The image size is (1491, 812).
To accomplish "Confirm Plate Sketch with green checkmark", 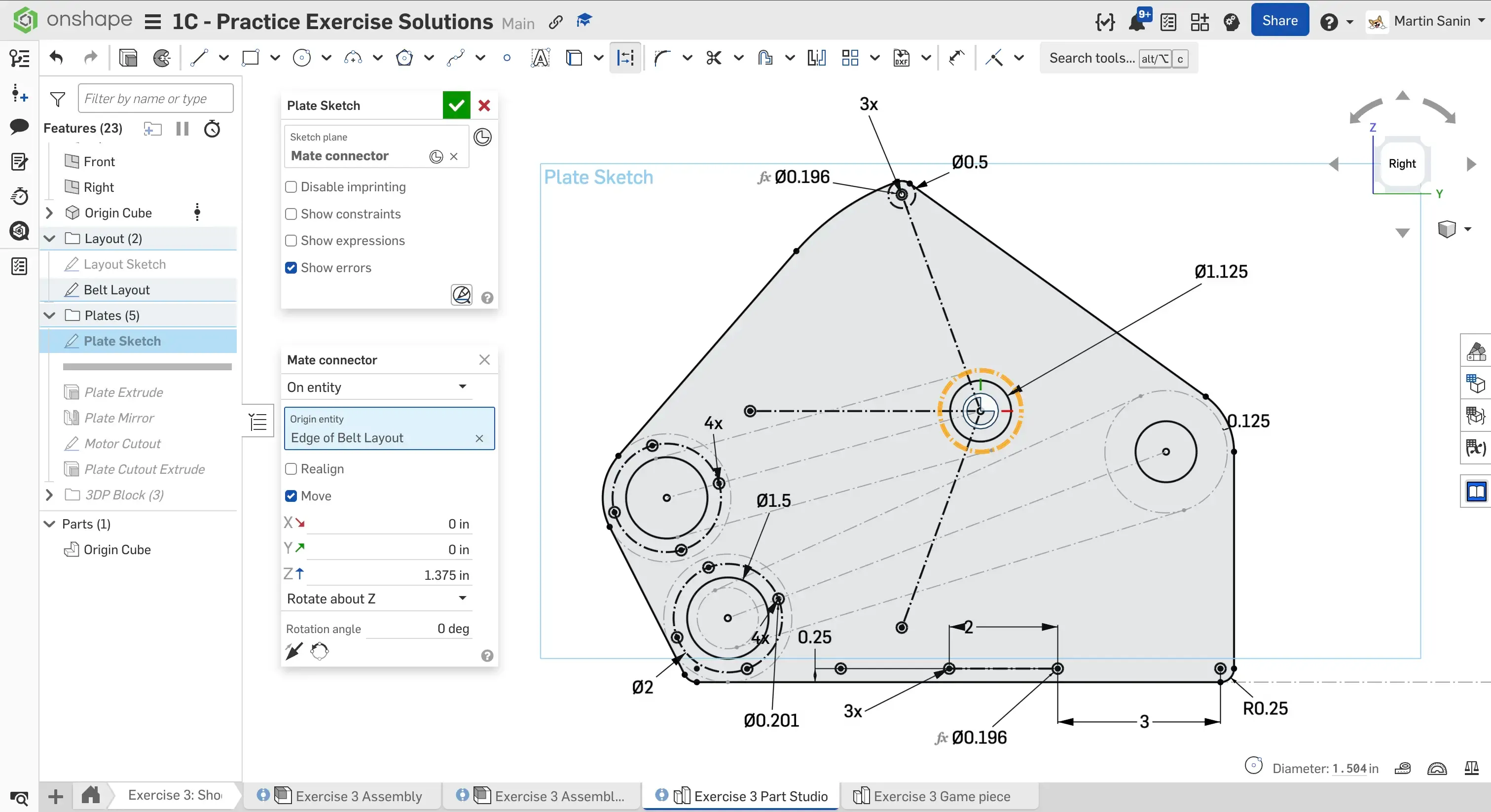I will [x=456, y=106].
